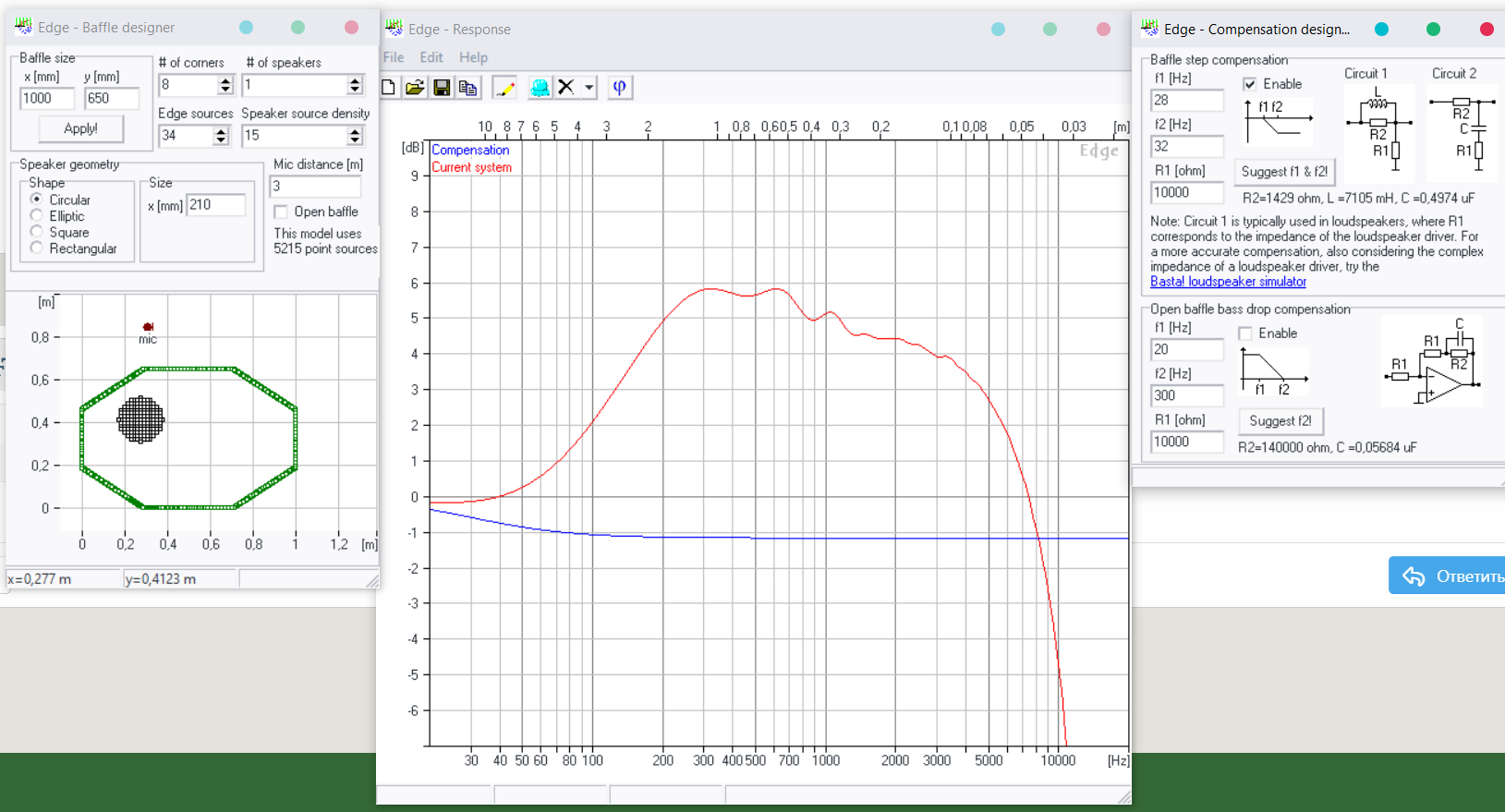
Task: Click the baffle step f1 f2 graph icon
Action: click(x=1278, y=121)
